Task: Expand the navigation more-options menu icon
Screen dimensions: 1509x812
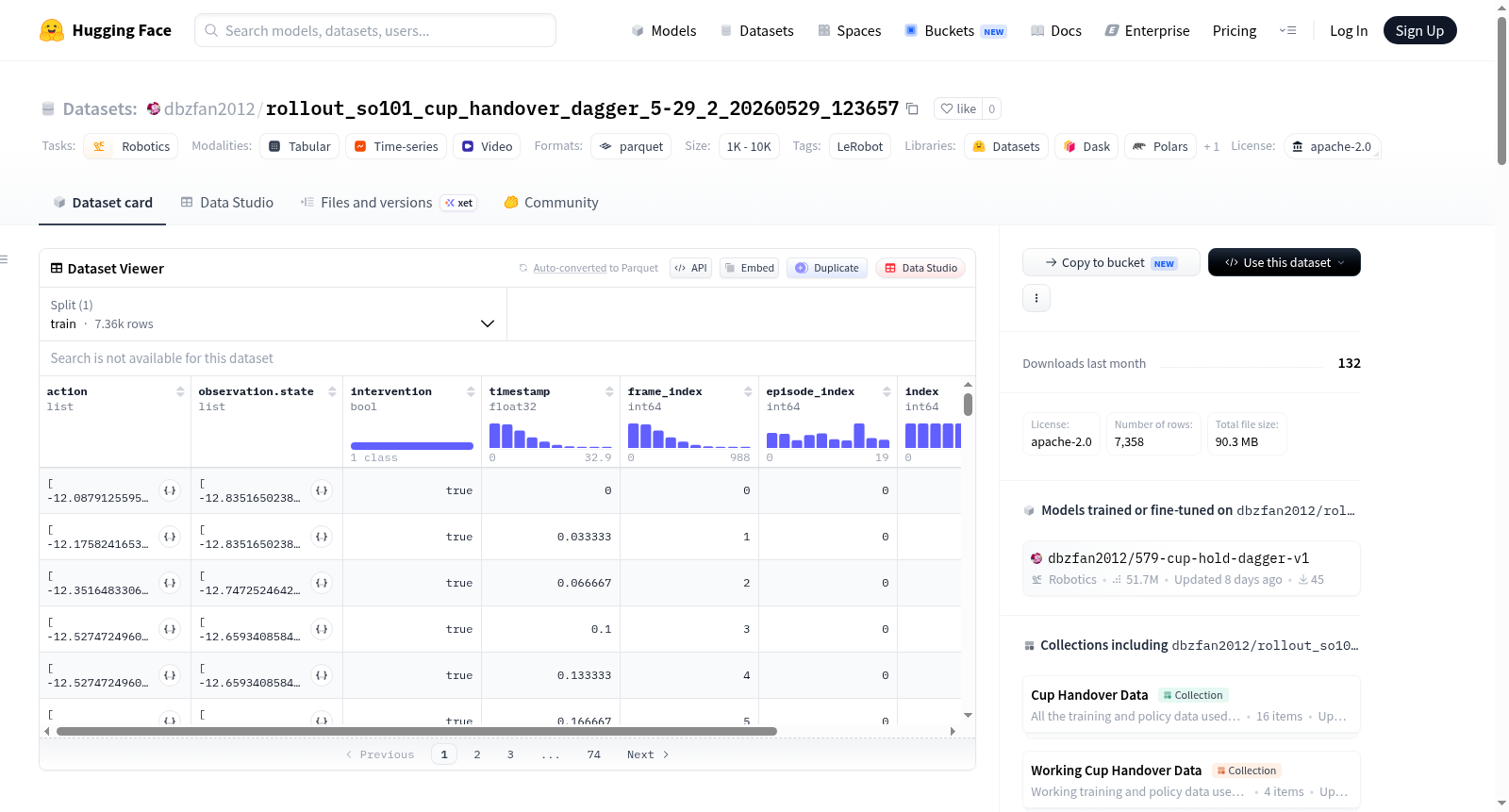Action: click(x=1287, y=30)
